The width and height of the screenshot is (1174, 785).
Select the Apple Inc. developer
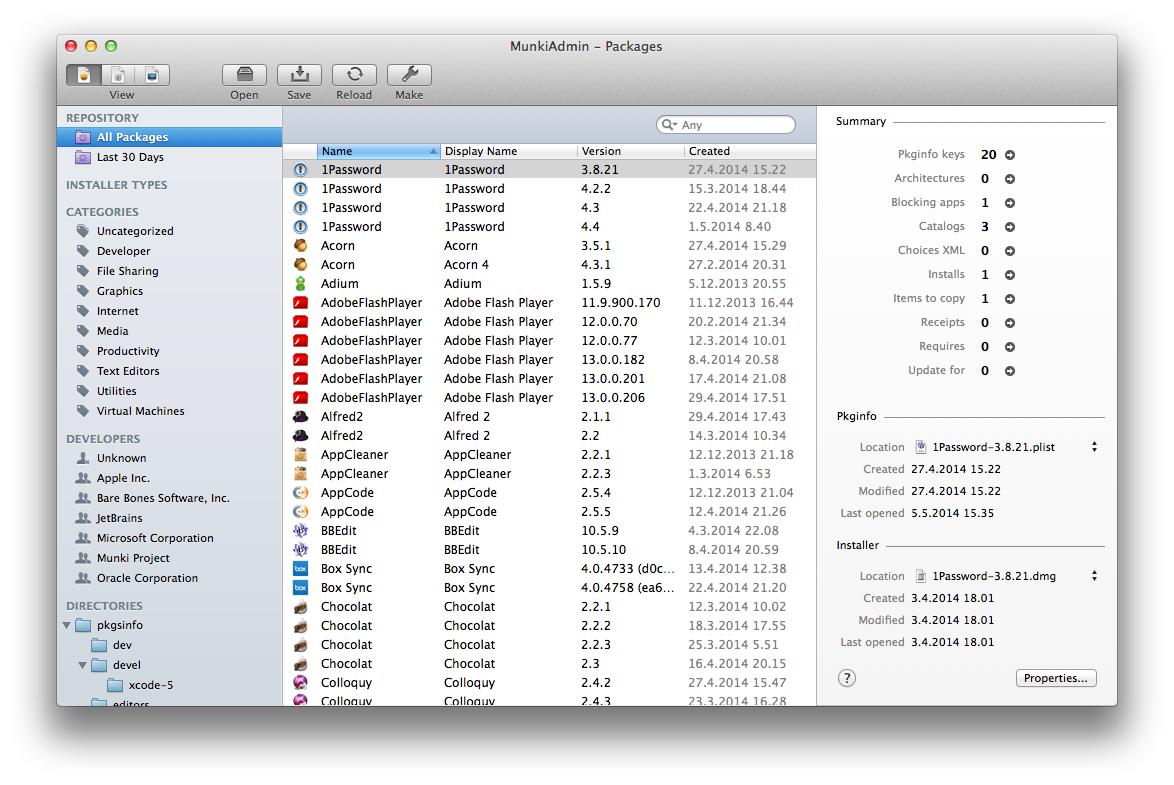(169, 478)
